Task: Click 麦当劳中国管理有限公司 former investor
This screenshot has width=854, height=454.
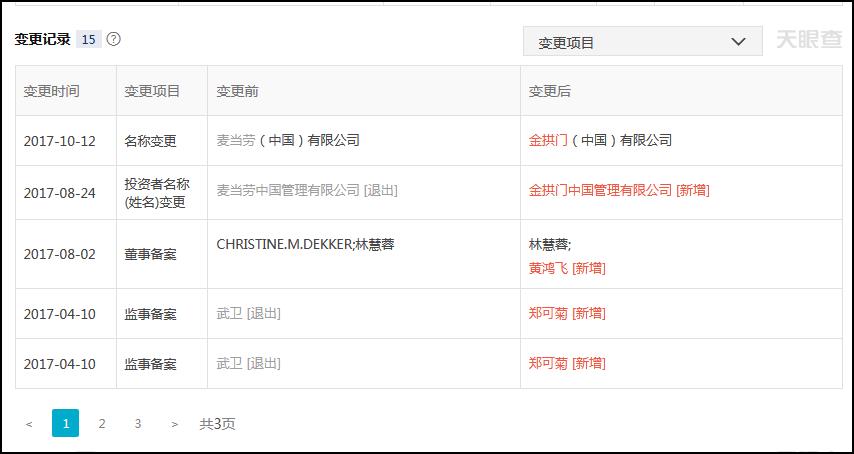Action: [288, 190]
